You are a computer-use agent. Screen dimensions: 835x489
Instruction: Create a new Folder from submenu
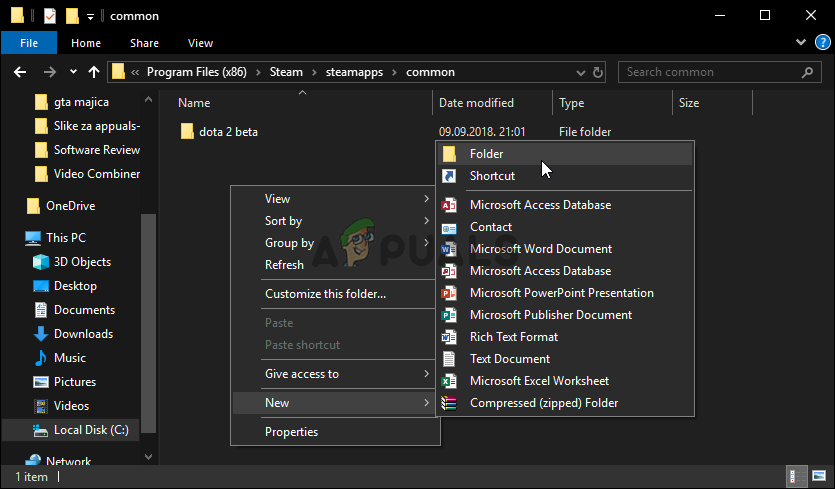pos(486,154)
